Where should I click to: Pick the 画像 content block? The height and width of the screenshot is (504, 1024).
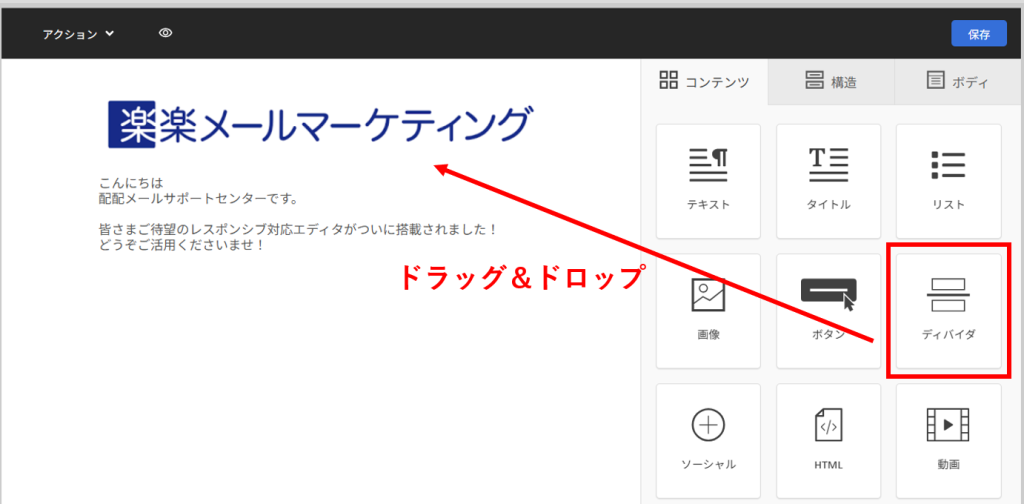(x=708, y=311)
